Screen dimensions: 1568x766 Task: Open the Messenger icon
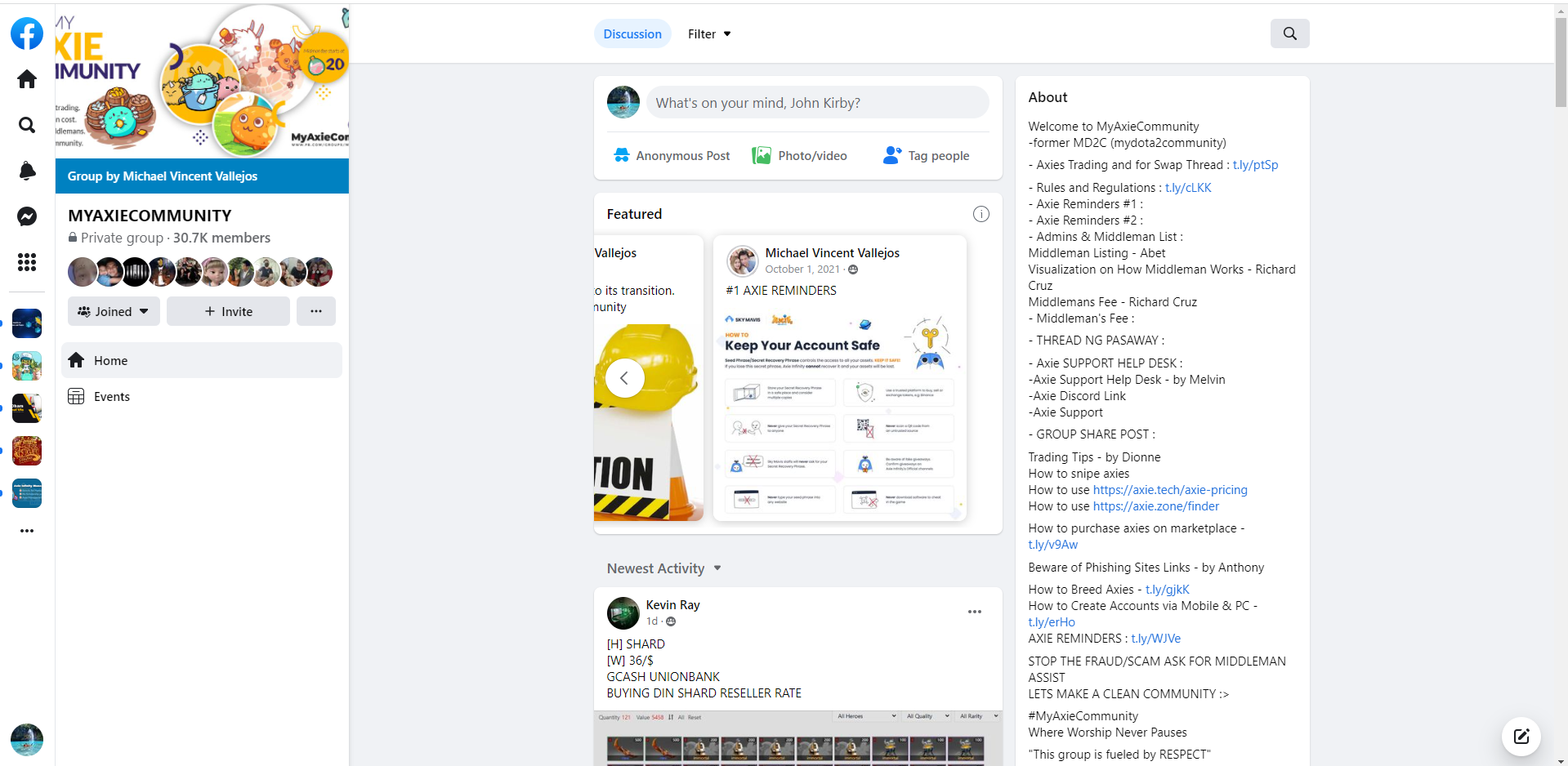coord(27,216)
